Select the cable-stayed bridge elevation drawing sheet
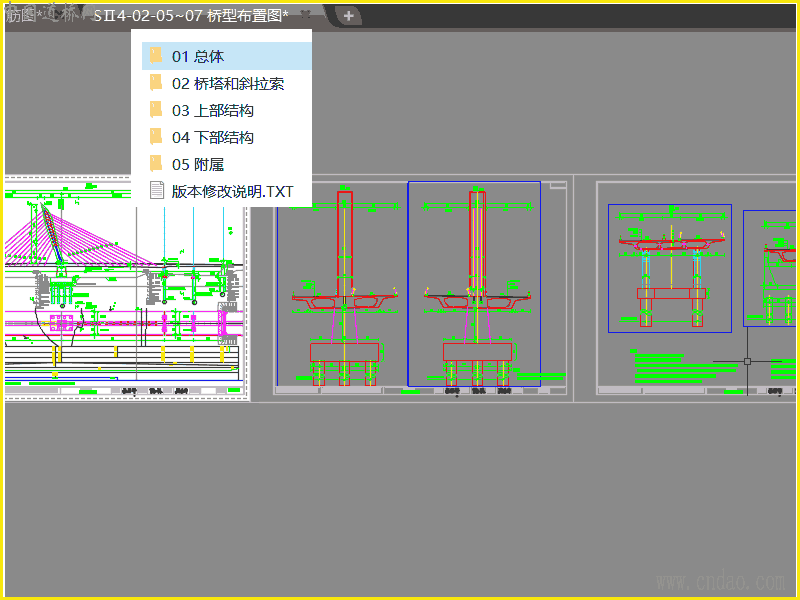Image resolution: width=800 pixels, height=600 pixels. pyautogui.click(x=125, y=288)
